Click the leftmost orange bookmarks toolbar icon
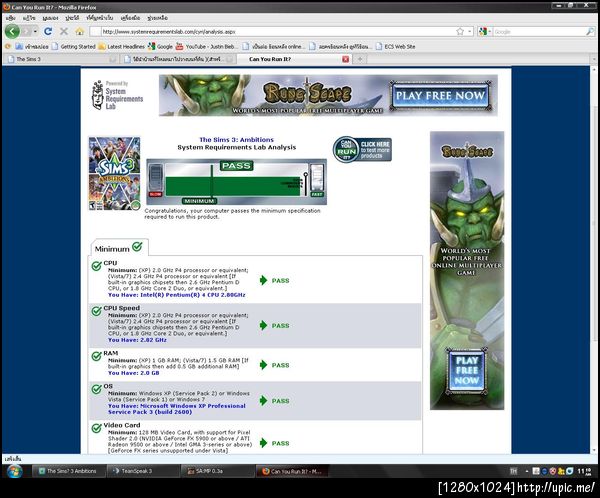The image size is (600, 498). [7, 46]
